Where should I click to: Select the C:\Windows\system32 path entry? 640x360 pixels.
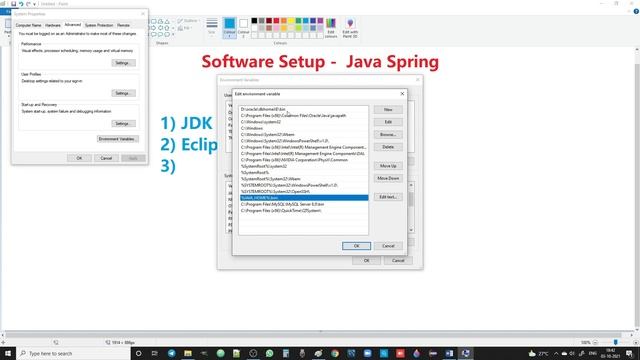304,122
